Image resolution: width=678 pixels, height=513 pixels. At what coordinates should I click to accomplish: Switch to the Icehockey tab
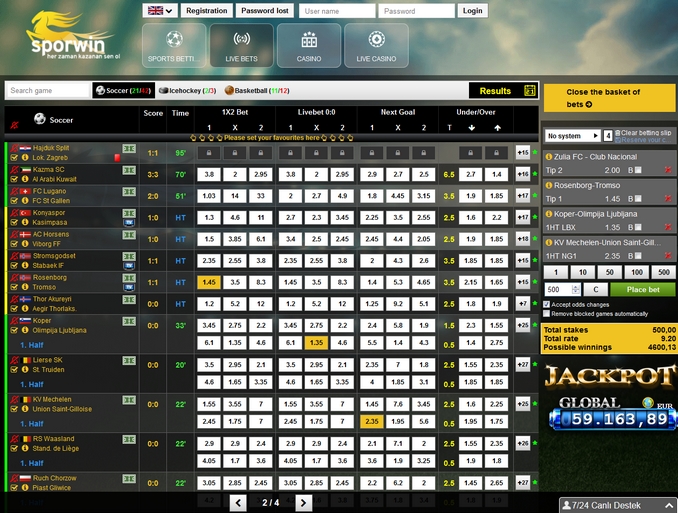click(x=188, y=90)
